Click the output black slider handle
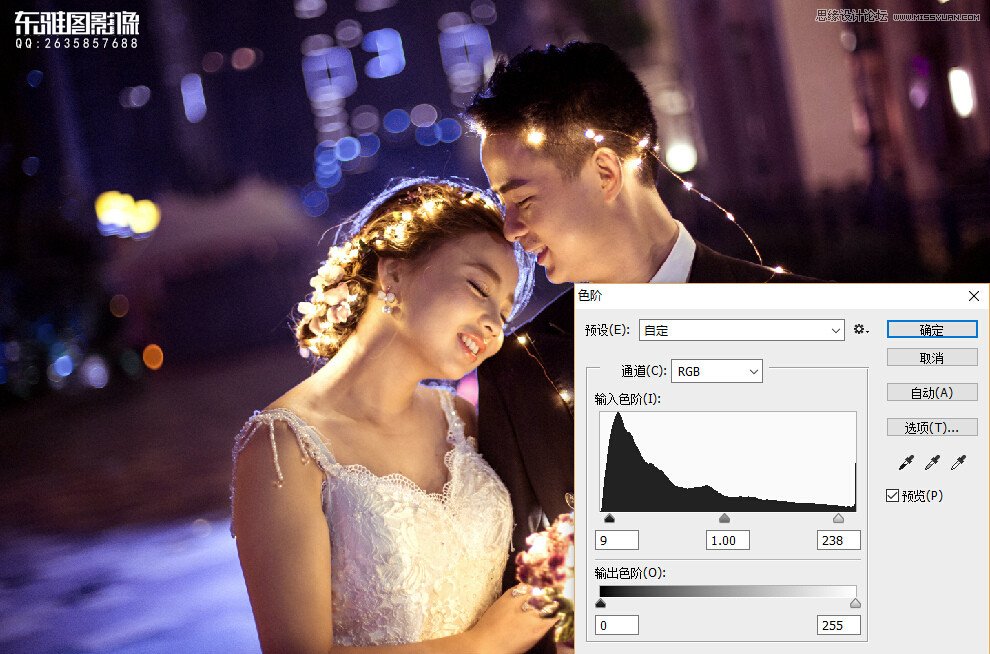990x654 pixels. (x=600, y=603)
